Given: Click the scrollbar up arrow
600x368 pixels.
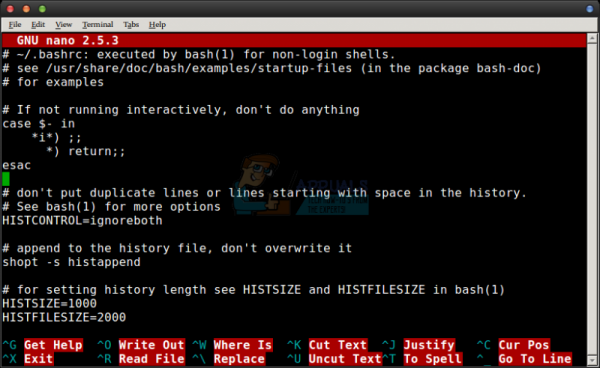Looking at the screenshot, I should (x=592, y=37).
